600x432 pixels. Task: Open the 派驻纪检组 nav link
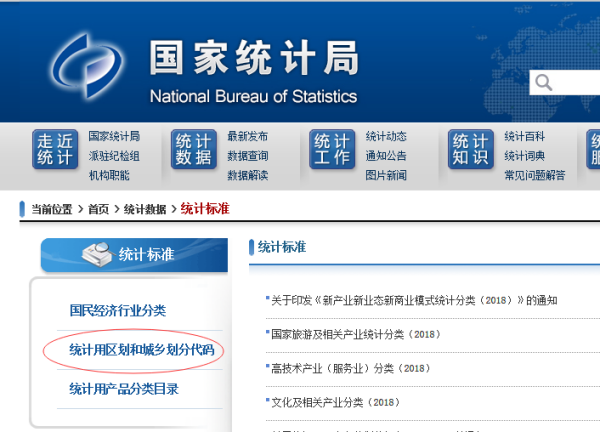coord(114,156)
